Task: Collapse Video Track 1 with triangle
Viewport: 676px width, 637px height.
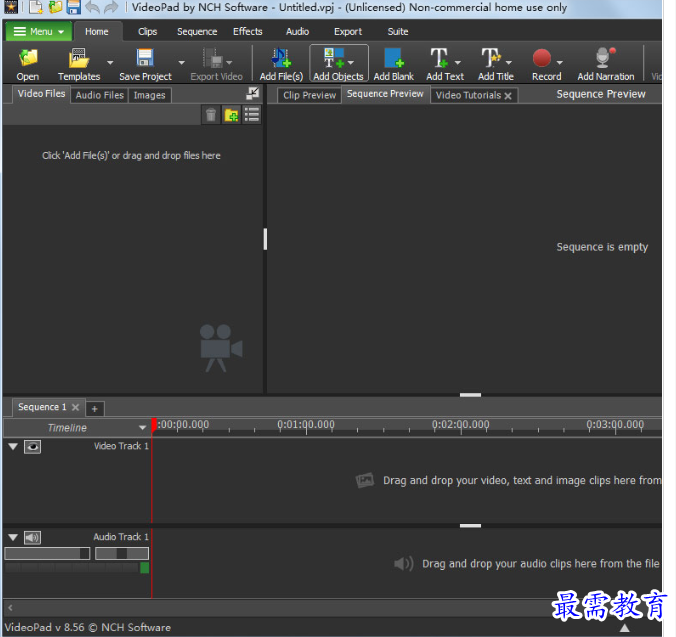Action: pos(13,447)
